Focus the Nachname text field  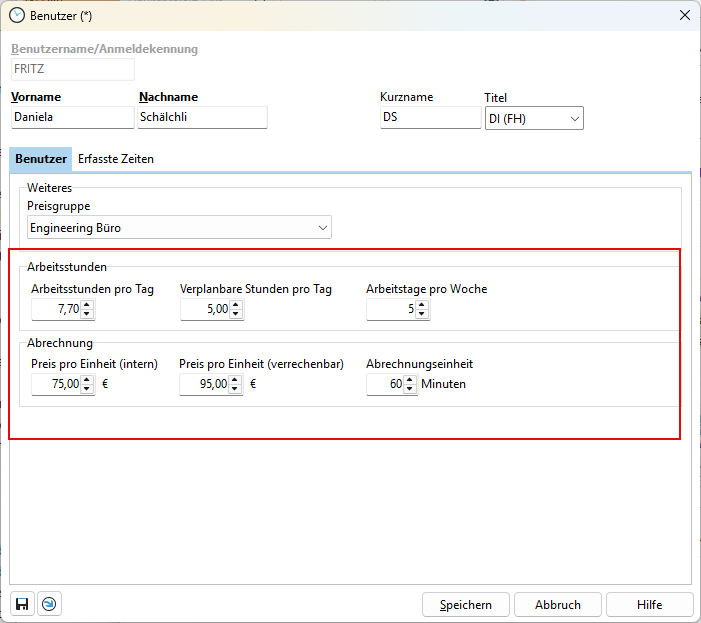[203, 117]
